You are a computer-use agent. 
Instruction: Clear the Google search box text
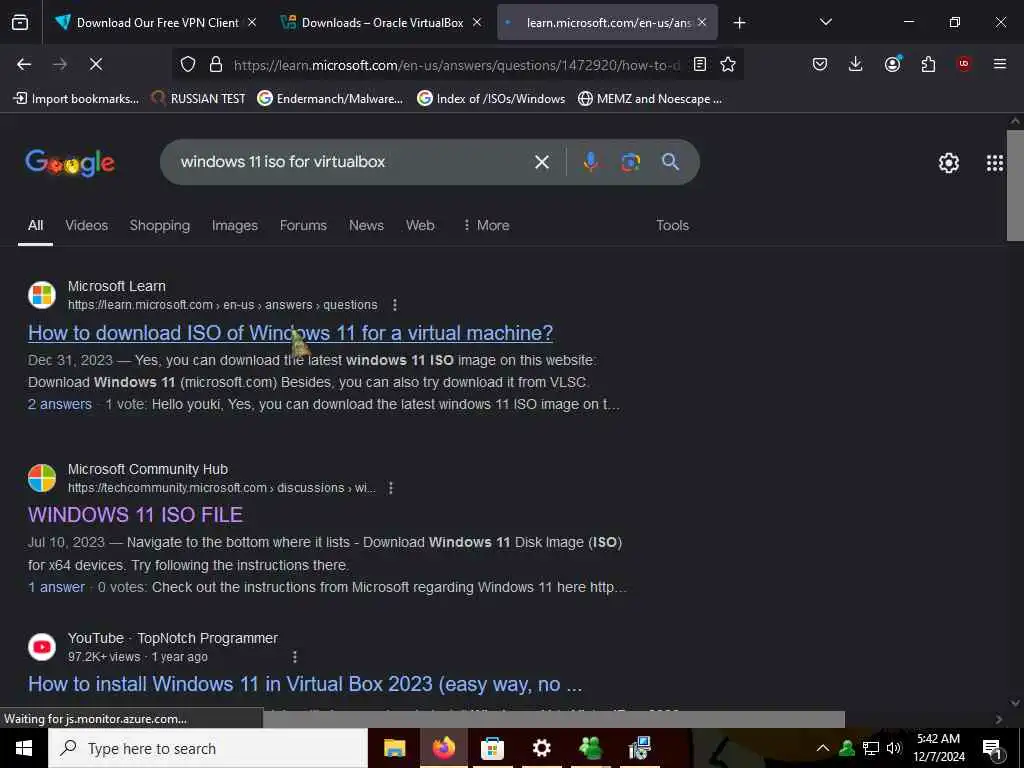click(541, 162)
